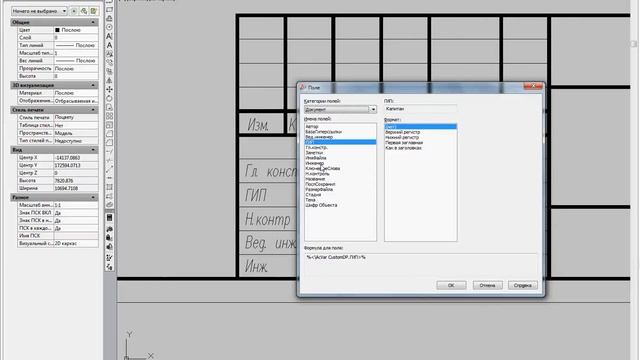Choose 'Первая заглавная' format
The width and height of the screenshot is (640, 360).
point(404,143)
